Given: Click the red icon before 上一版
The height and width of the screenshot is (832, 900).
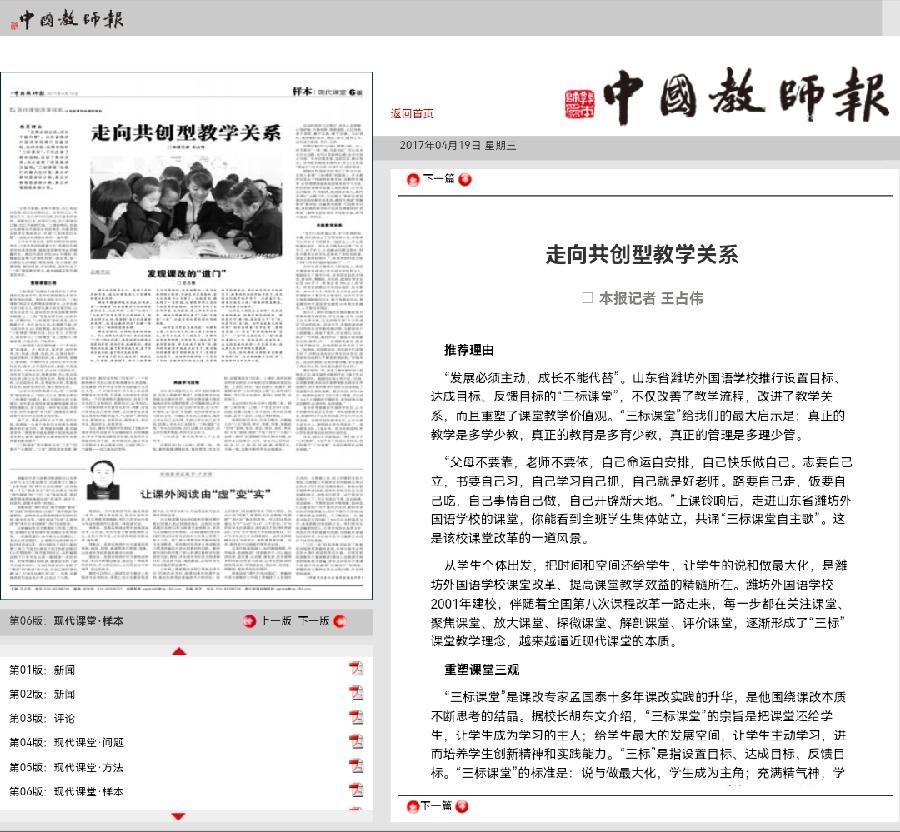Looking at the screenshot, I should [249, 621].
